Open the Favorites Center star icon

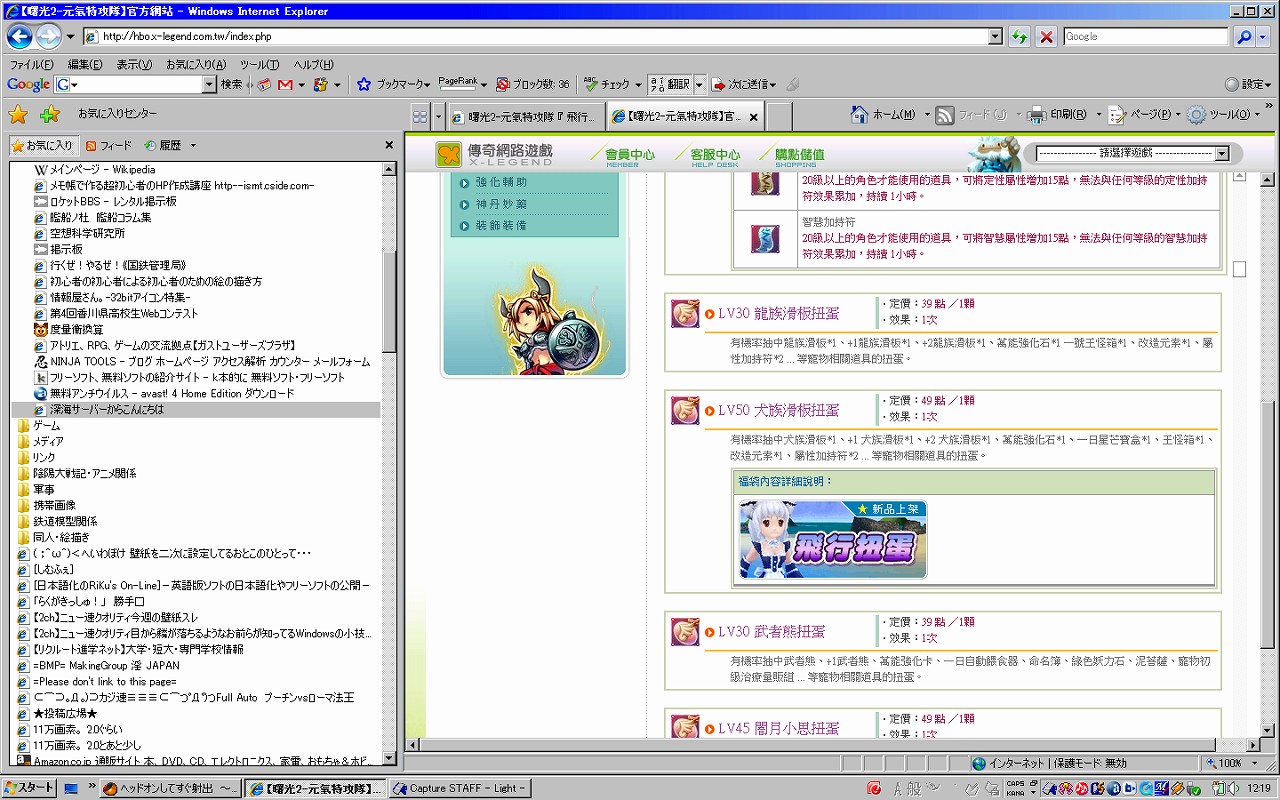tap(18, 114)
